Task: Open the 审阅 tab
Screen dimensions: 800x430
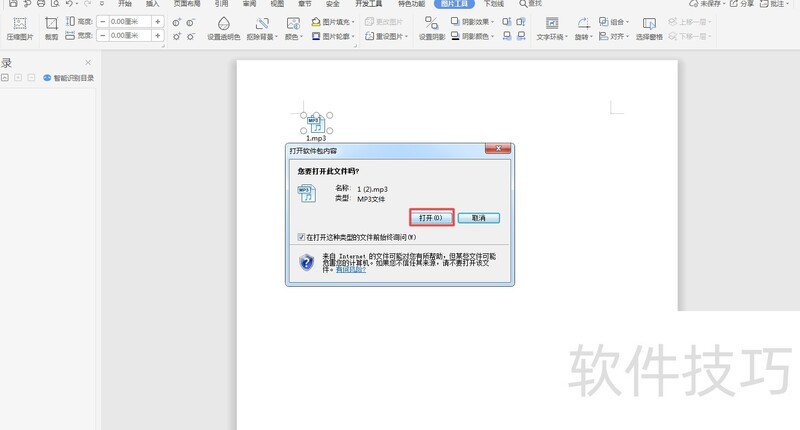Action: [249, 4]
